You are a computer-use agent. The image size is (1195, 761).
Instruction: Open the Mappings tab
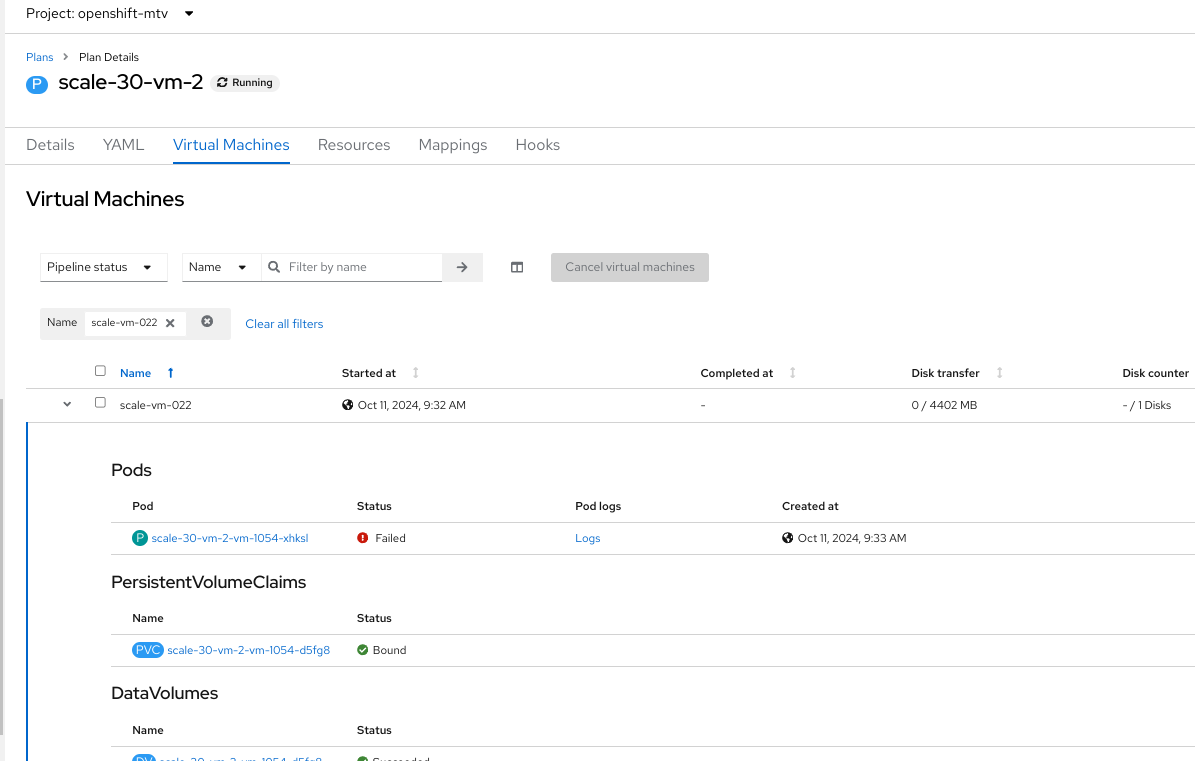(x=453, y=145)
